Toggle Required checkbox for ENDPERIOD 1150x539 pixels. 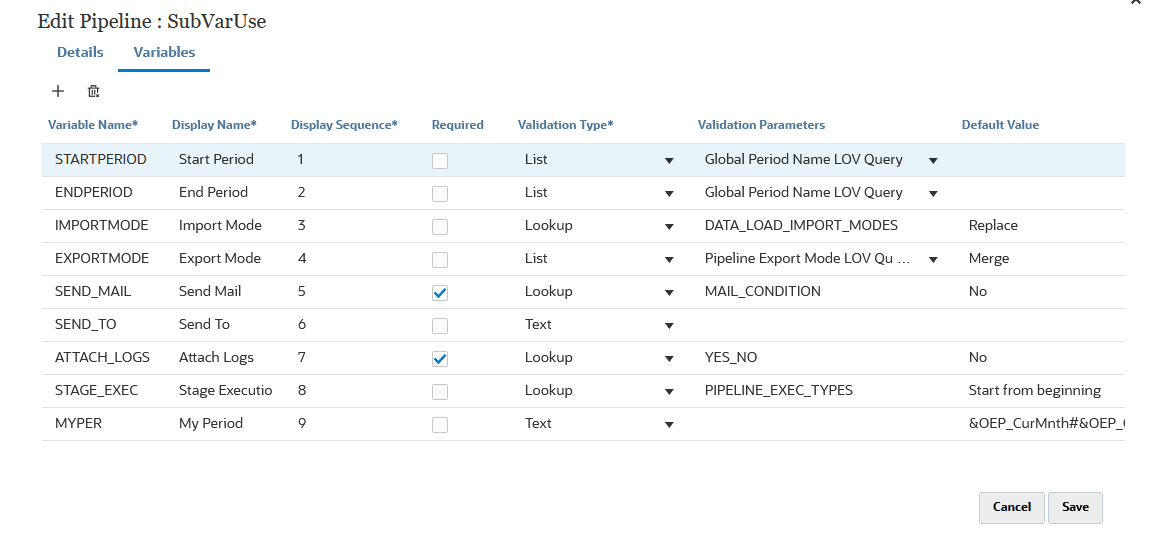click(440, 194)
